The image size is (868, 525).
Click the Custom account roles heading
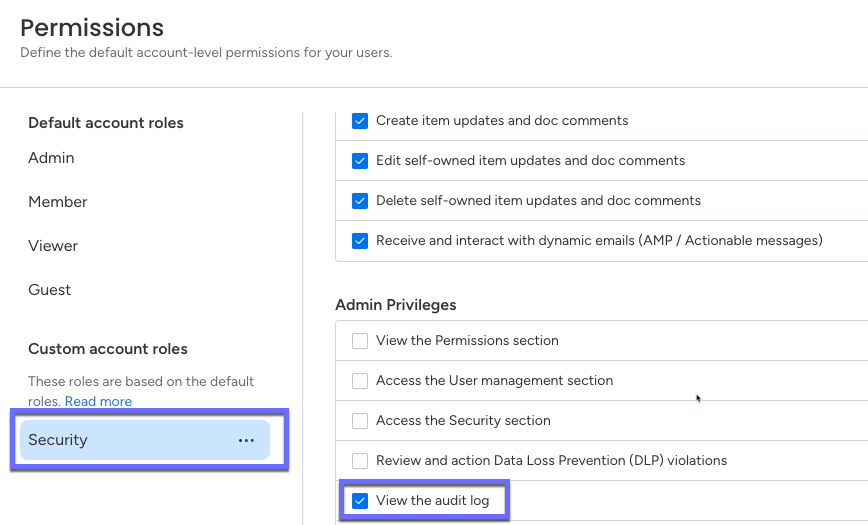[x=108, y=349]
